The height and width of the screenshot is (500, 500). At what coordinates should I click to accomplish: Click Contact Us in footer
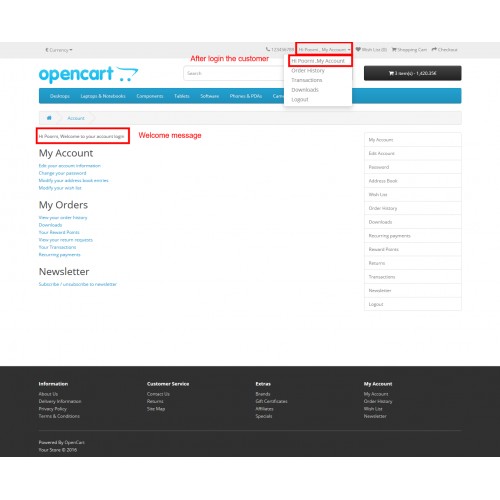click(158, 394)
